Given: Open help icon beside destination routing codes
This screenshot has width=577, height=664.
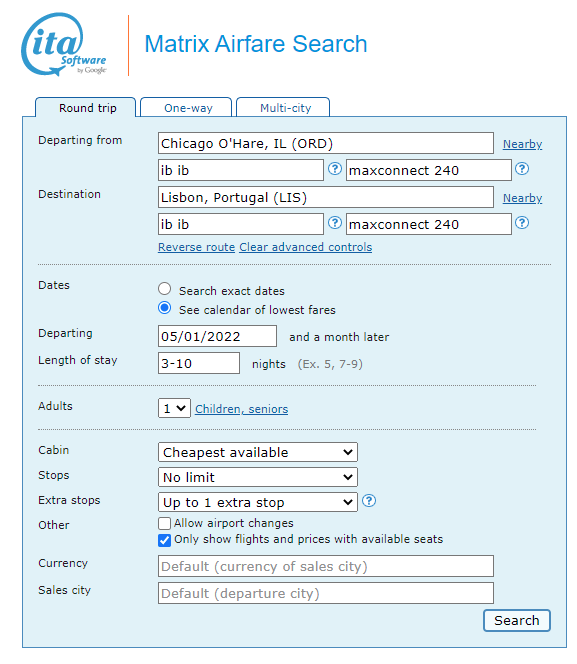Looking at the screenshot, I should [335, 223].
